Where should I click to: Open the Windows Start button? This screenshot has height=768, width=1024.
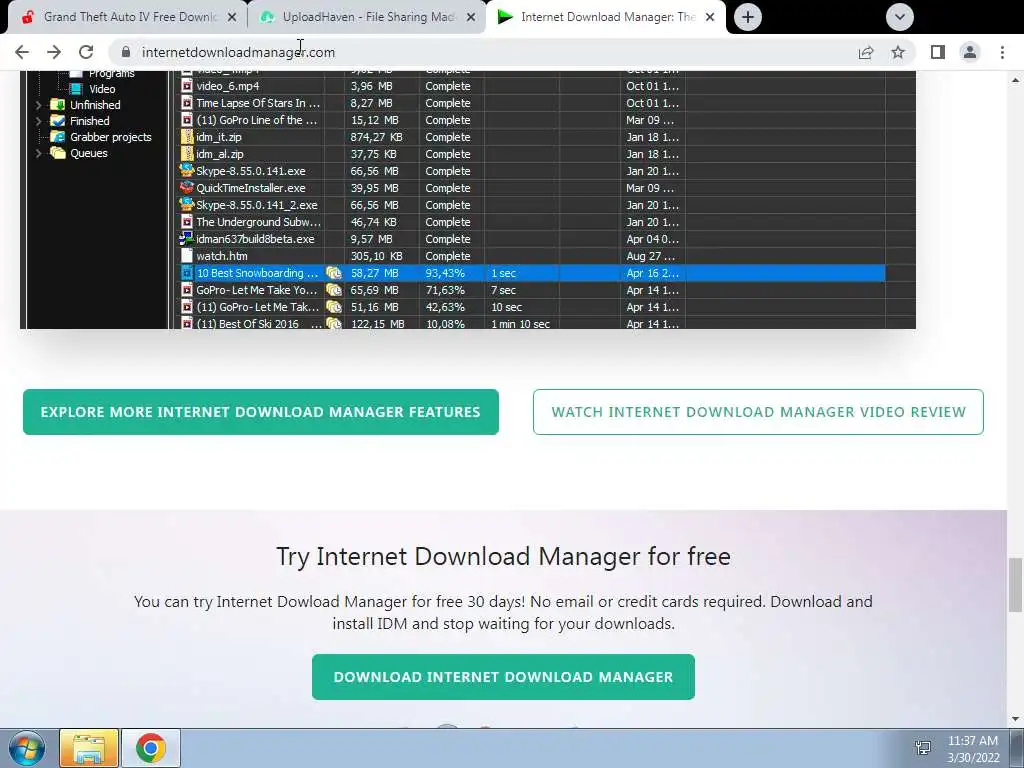26,748
